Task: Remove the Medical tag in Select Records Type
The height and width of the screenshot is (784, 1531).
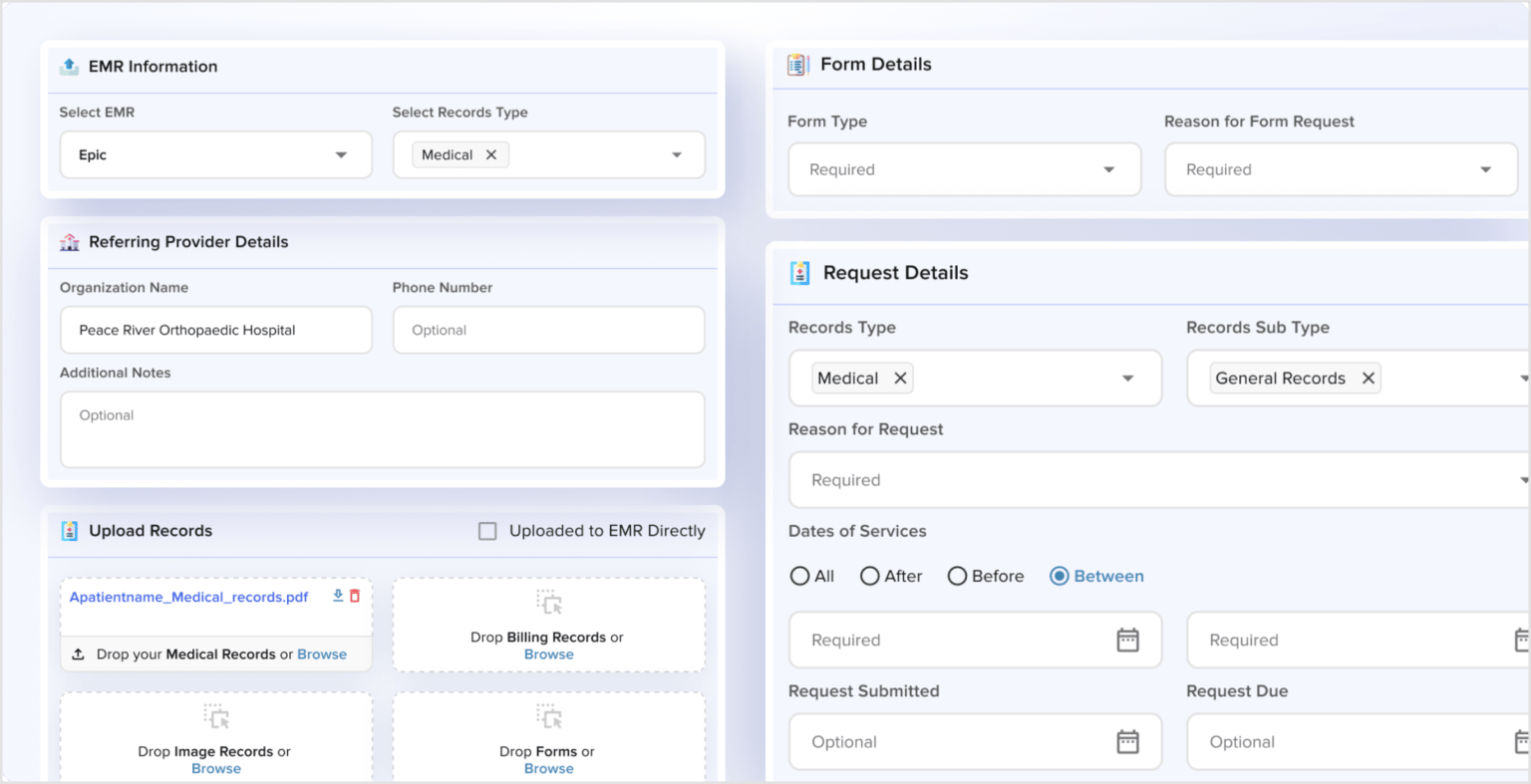Action: (491, 155)
